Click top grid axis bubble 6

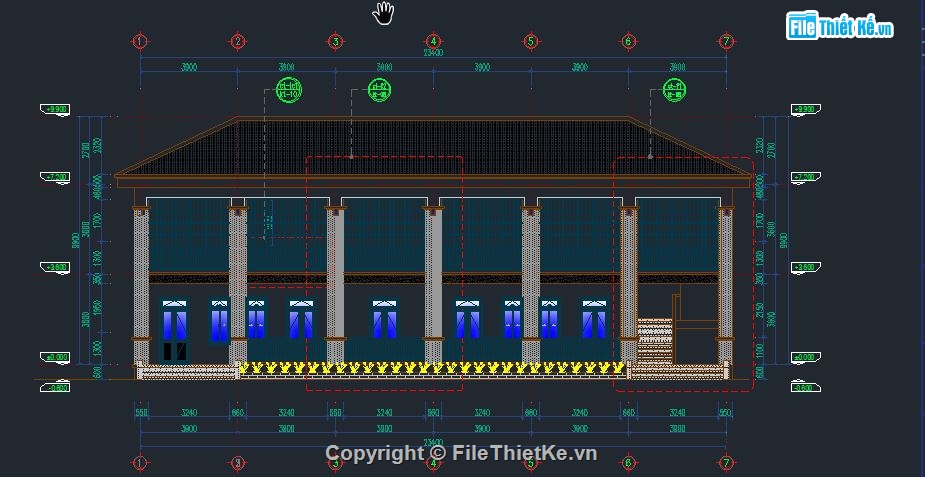pos(628,41)
